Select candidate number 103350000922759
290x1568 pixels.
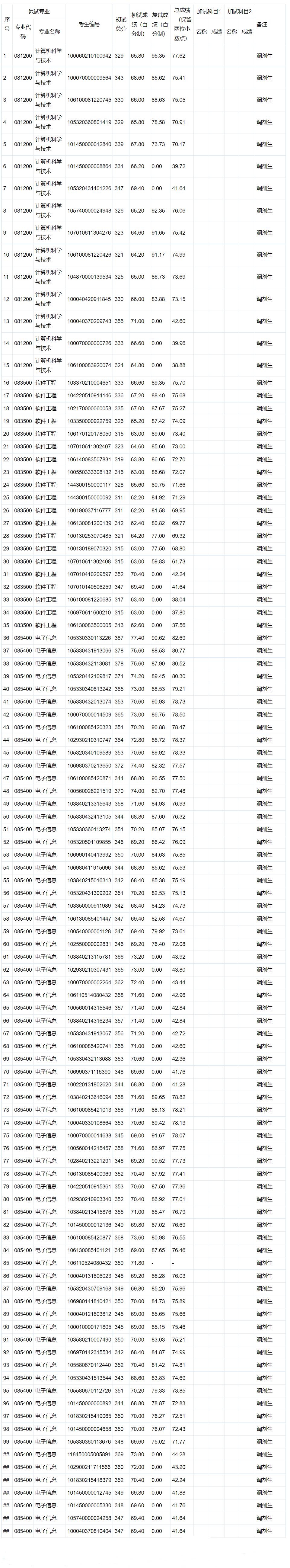click(89, 421)
